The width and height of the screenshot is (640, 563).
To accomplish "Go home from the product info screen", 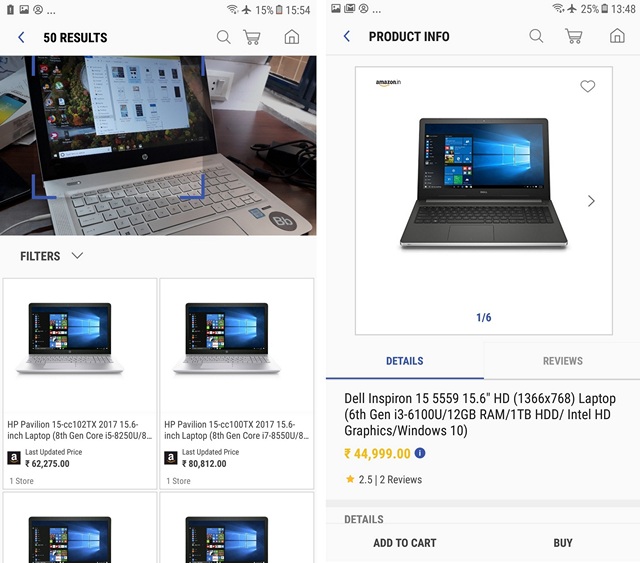I will click(617, 36).
